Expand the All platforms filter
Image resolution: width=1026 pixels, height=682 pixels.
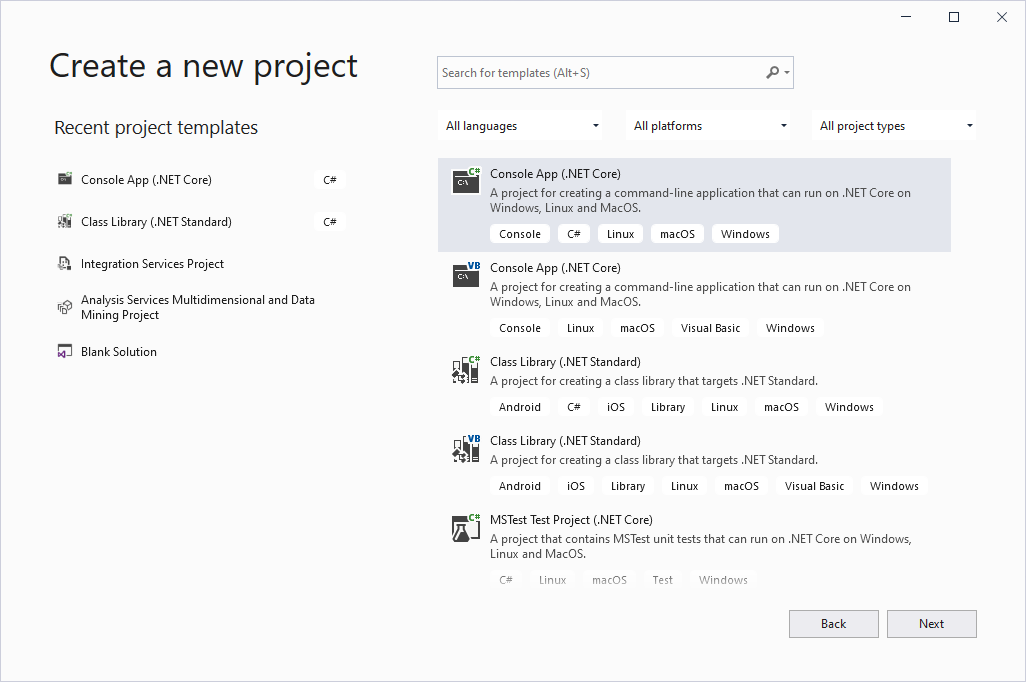pos(710,126)
